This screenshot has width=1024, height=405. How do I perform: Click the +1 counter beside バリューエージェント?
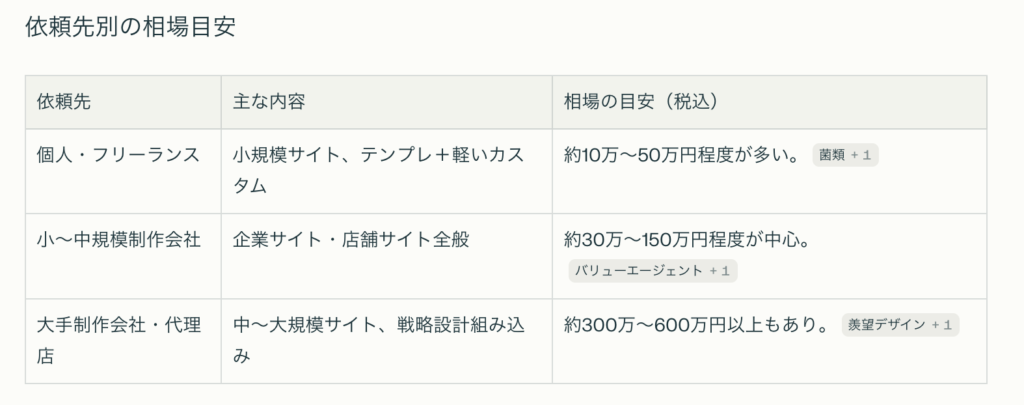720,270
